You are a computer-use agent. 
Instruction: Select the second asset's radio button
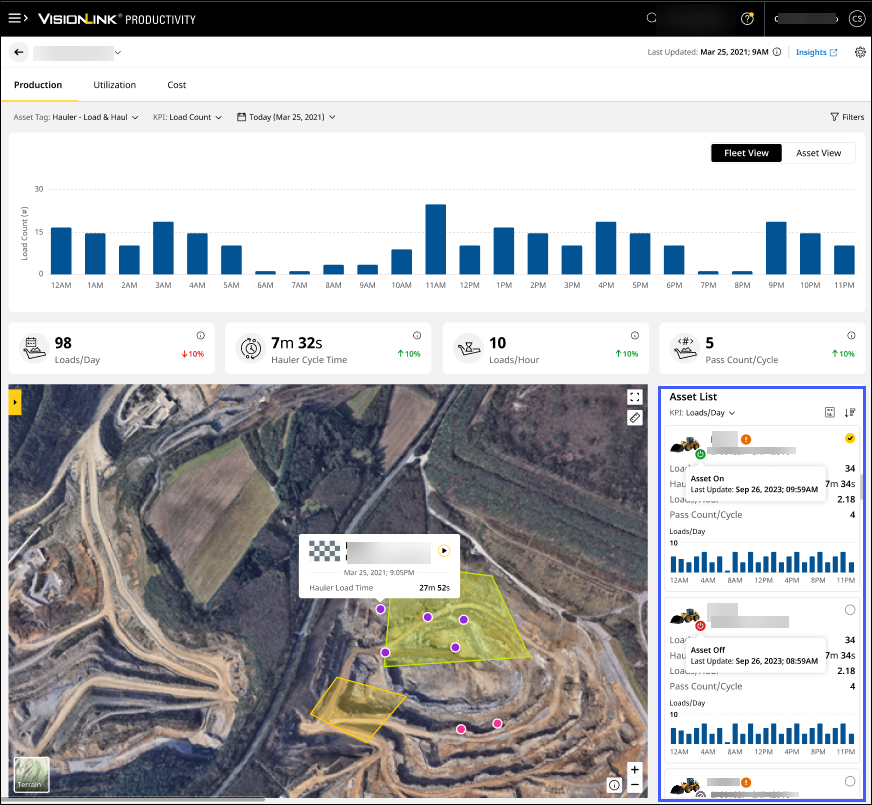(850, 610)
